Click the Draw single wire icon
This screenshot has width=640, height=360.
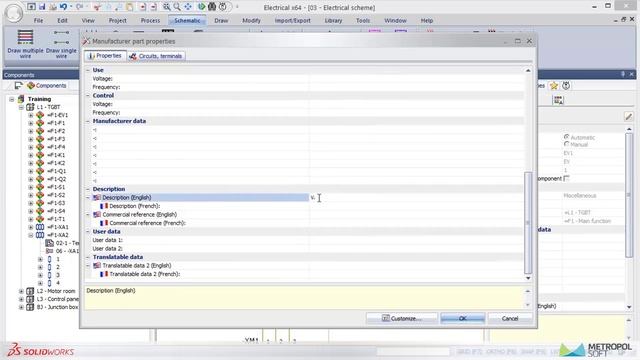pyautogui.click(x=61, y=37)
